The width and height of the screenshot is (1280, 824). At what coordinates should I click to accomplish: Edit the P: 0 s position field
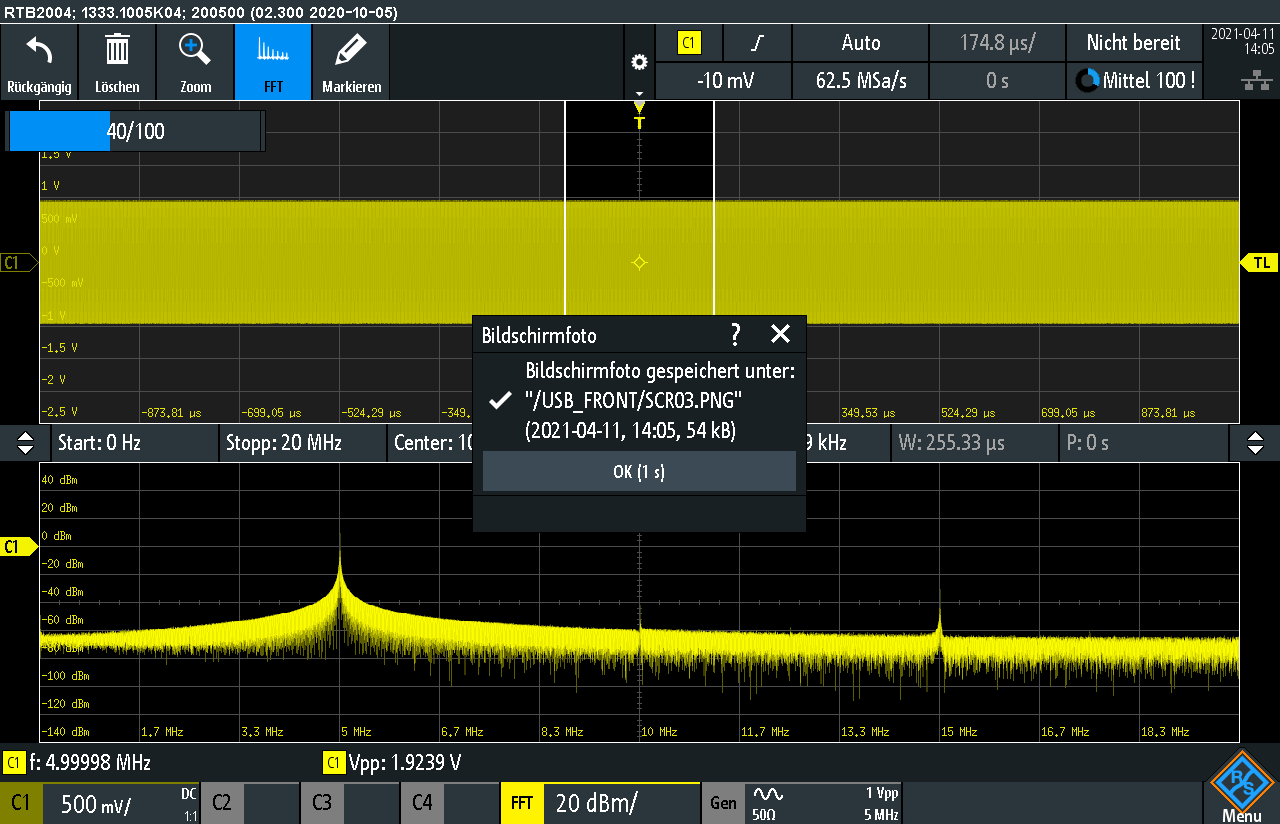(x=1142, y=443)
